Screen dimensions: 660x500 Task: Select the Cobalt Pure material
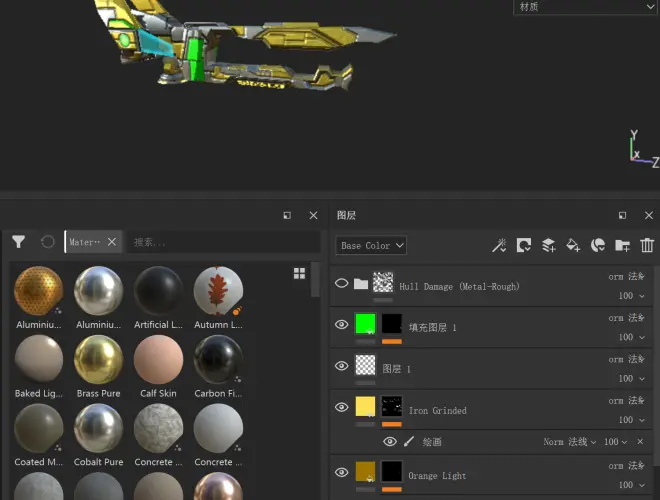pyautogui.click(x=98, y=435)
